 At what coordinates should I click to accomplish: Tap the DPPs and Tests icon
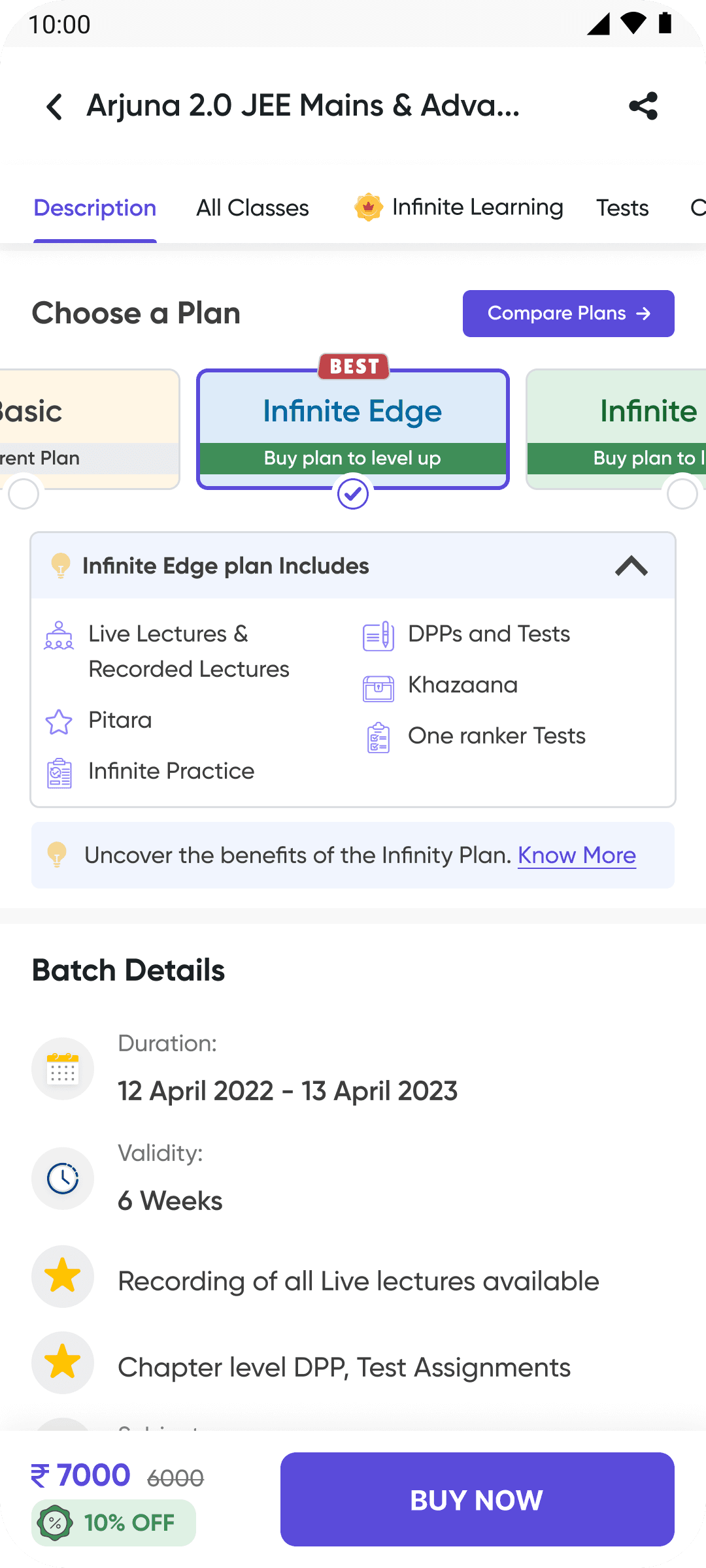coord(378,636)
